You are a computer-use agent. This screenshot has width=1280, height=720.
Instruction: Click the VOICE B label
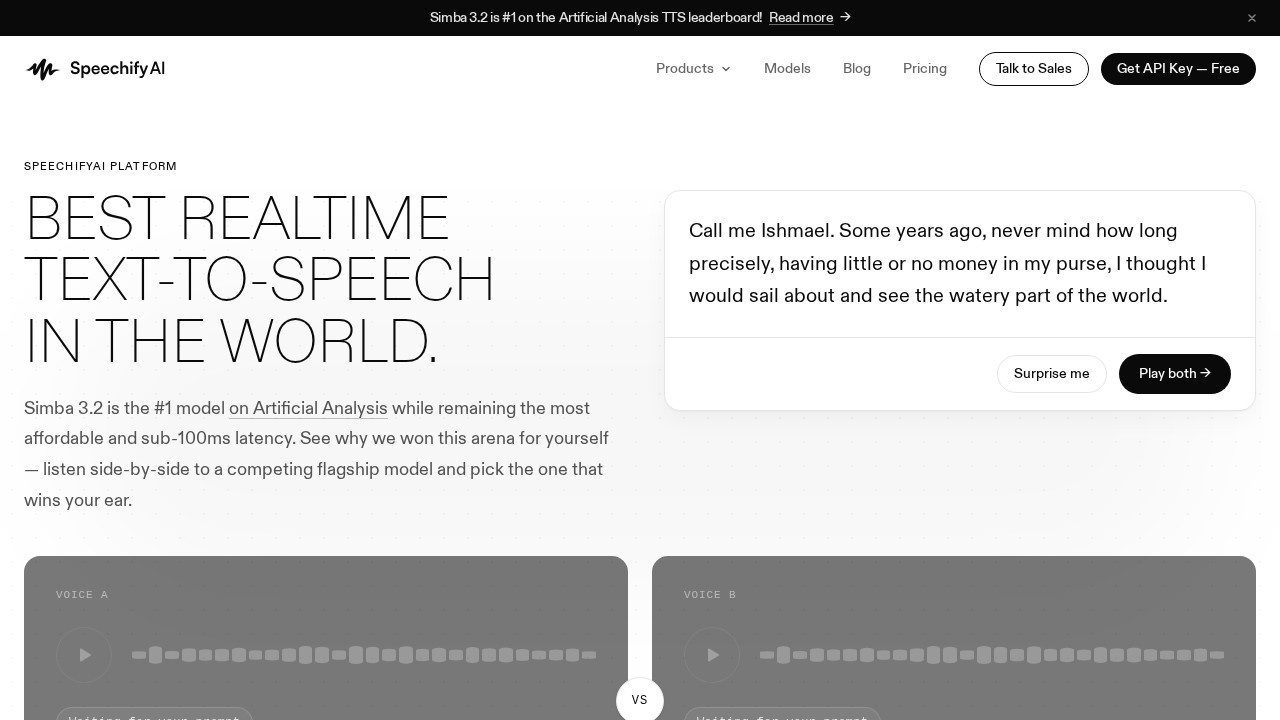[x=710, y=595]
